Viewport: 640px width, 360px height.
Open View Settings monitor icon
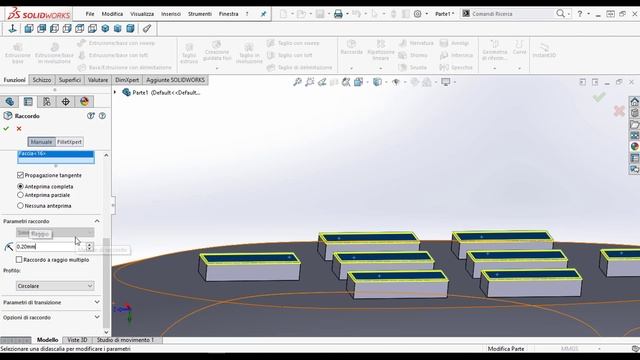[446, 82]
